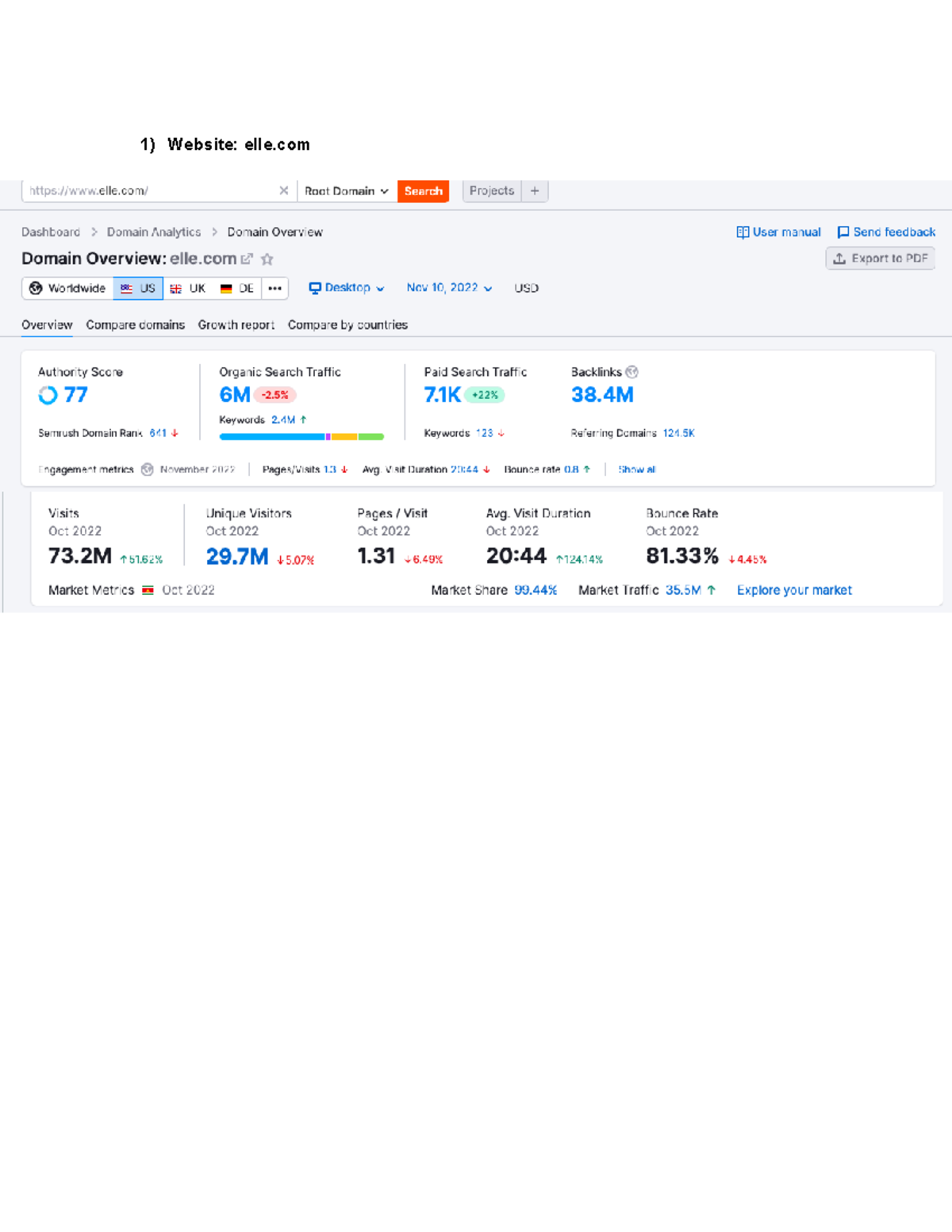Click the Search button
Screen dimensions: 952x1232
click(423, 190)
